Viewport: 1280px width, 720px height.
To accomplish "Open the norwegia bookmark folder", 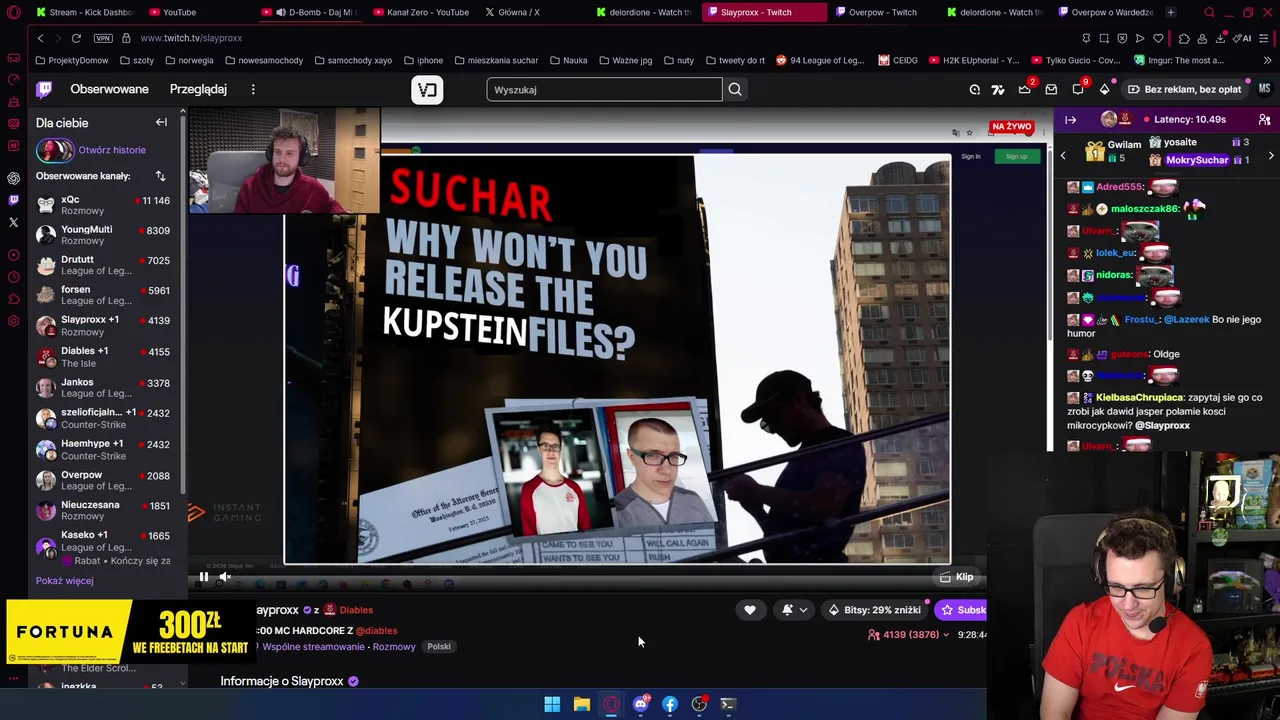I will [189, 60].
